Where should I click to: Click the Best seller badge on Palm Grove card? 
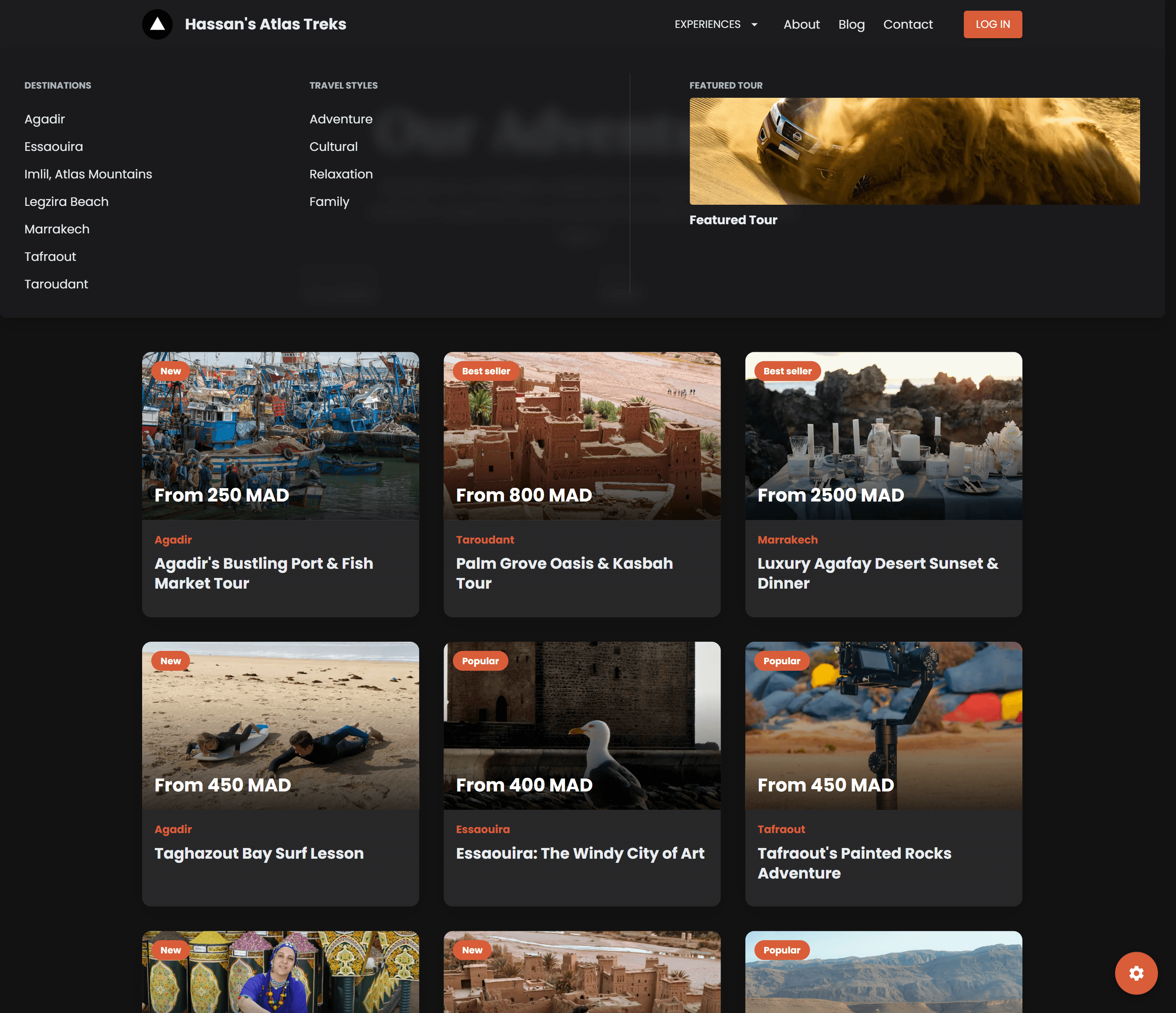(486, 371)
